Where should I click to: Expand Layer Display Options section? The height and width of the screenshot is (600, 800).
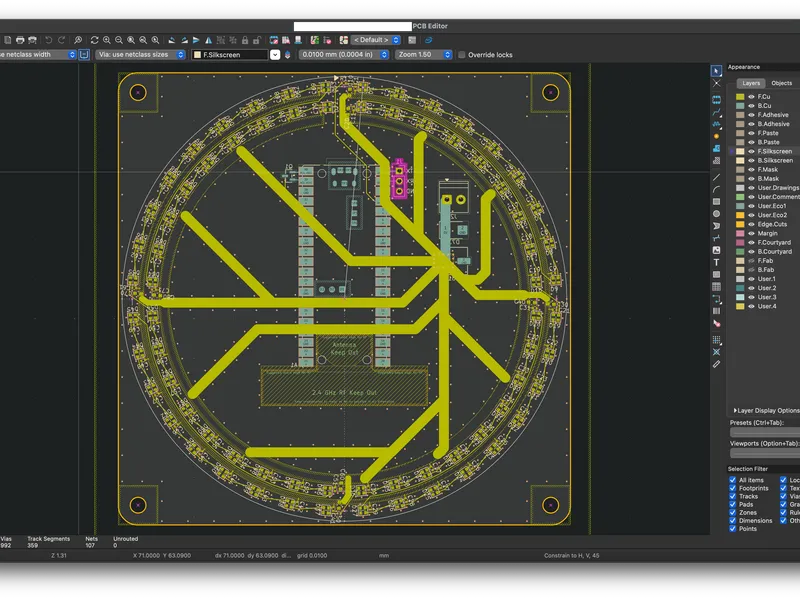[765, 410]
